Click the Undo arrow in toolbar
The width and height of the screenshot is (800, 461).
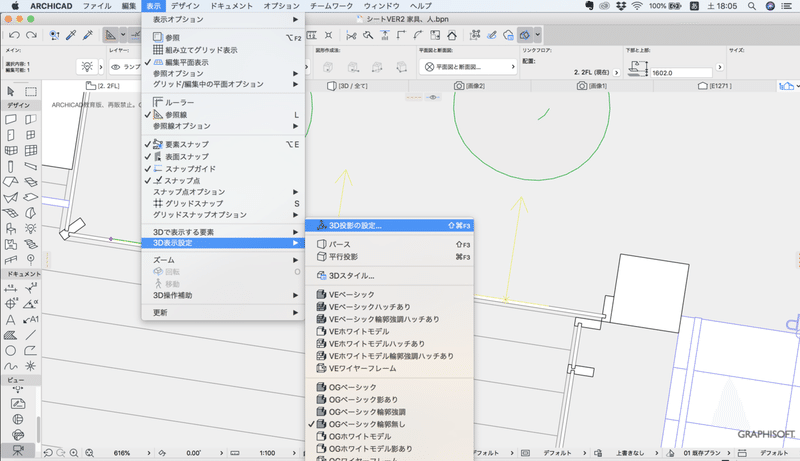(14, 35)
